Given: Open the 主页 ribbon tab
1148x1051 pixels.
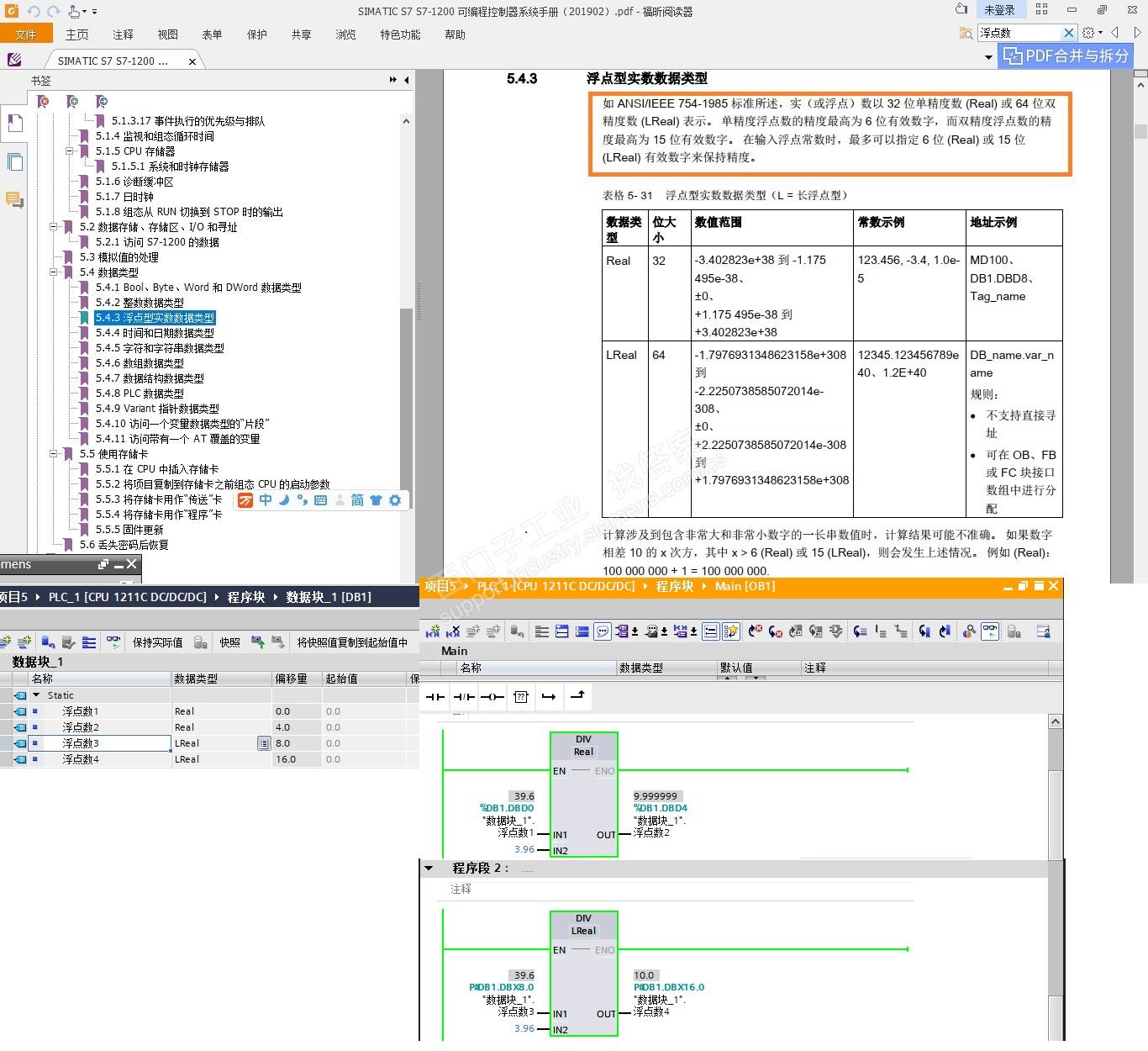Looking at the screenshot, I should (77, 34).
